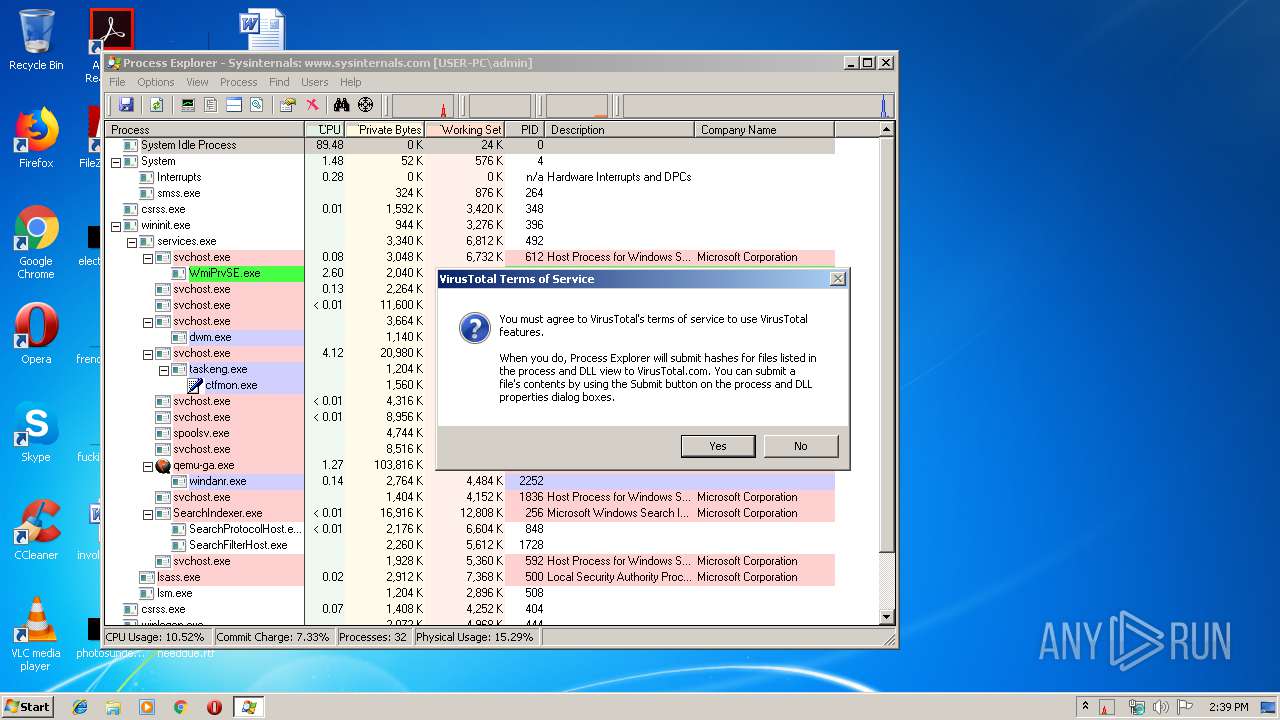Click Internet Explorer icon in taskbar
Screen dimensions: 1280x720
coord(80,707)
